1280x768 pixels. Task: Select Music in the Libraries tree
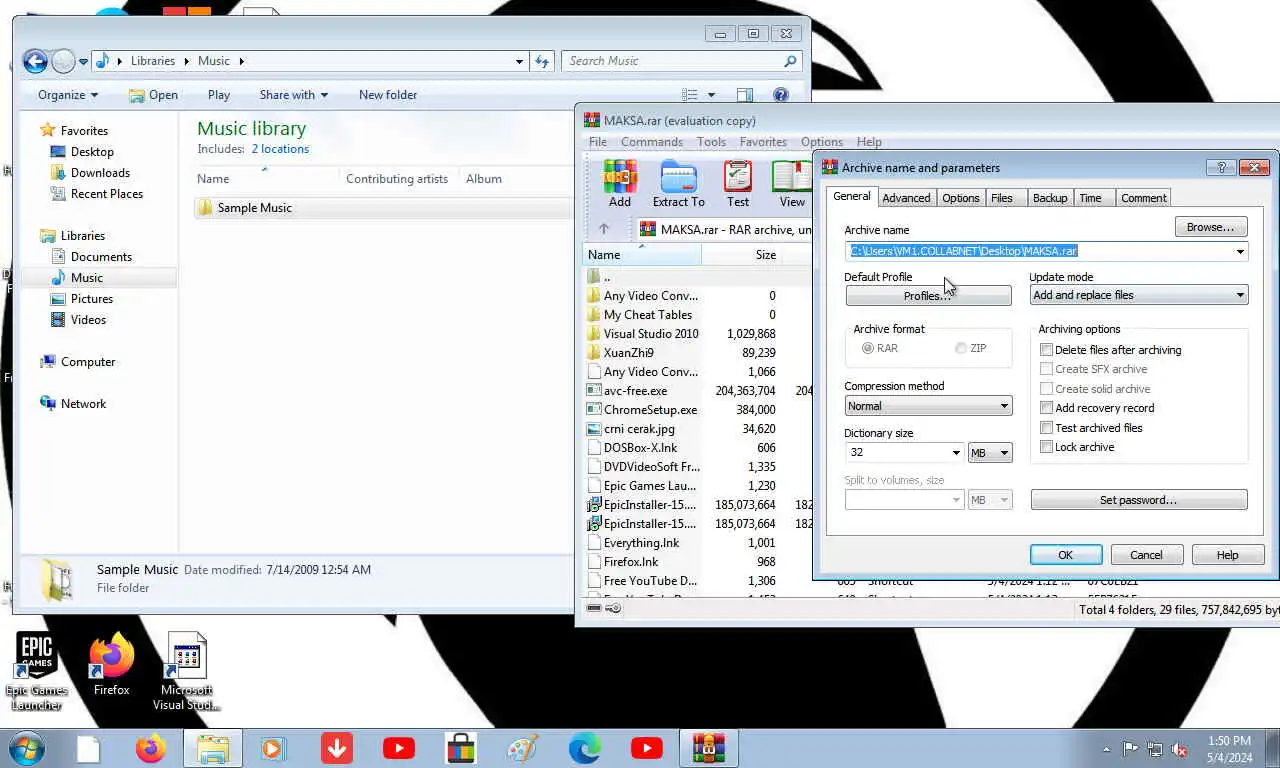coord(86,278)
